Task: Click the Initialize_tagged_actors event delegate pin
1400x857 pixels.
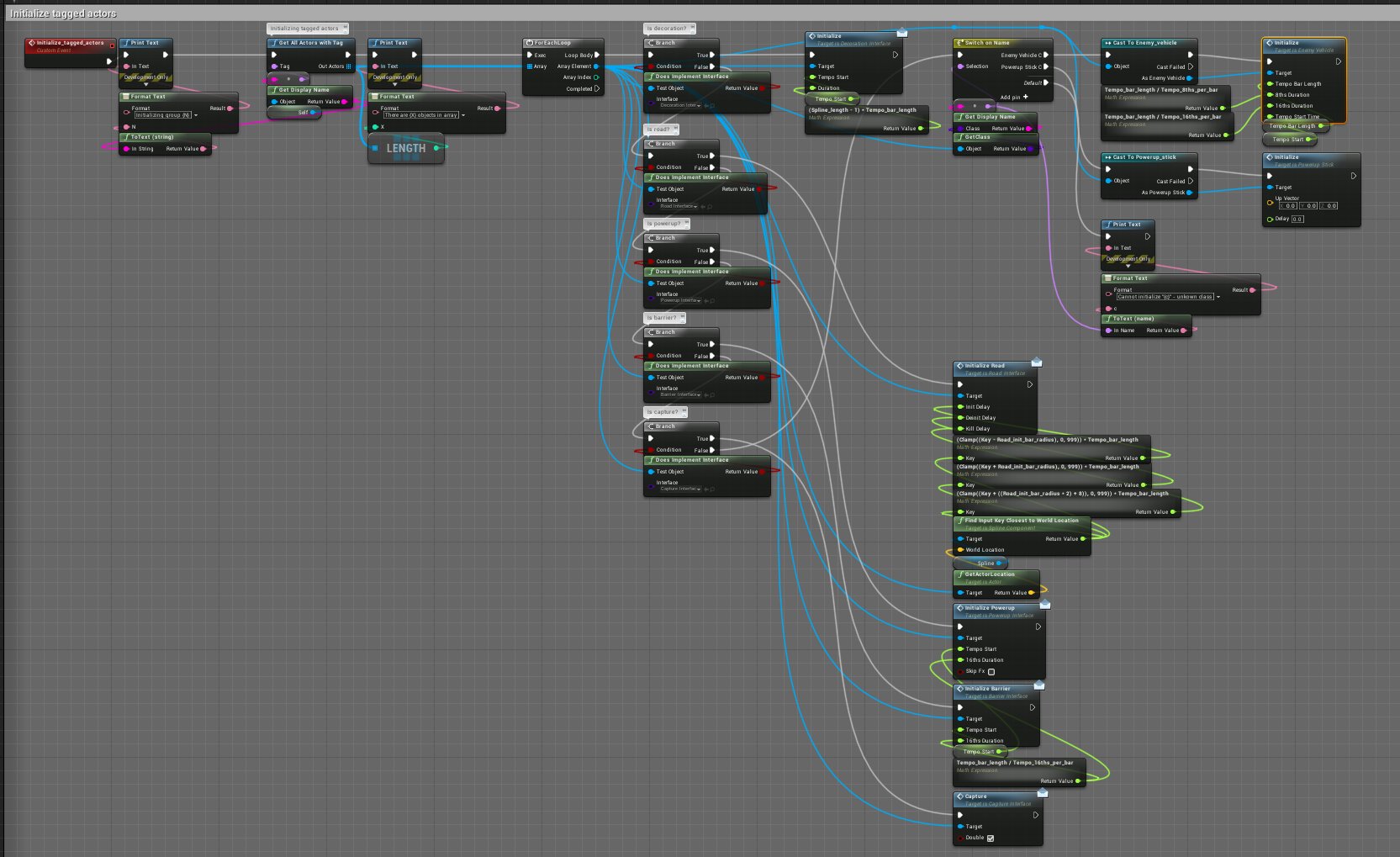Action: 112,45
